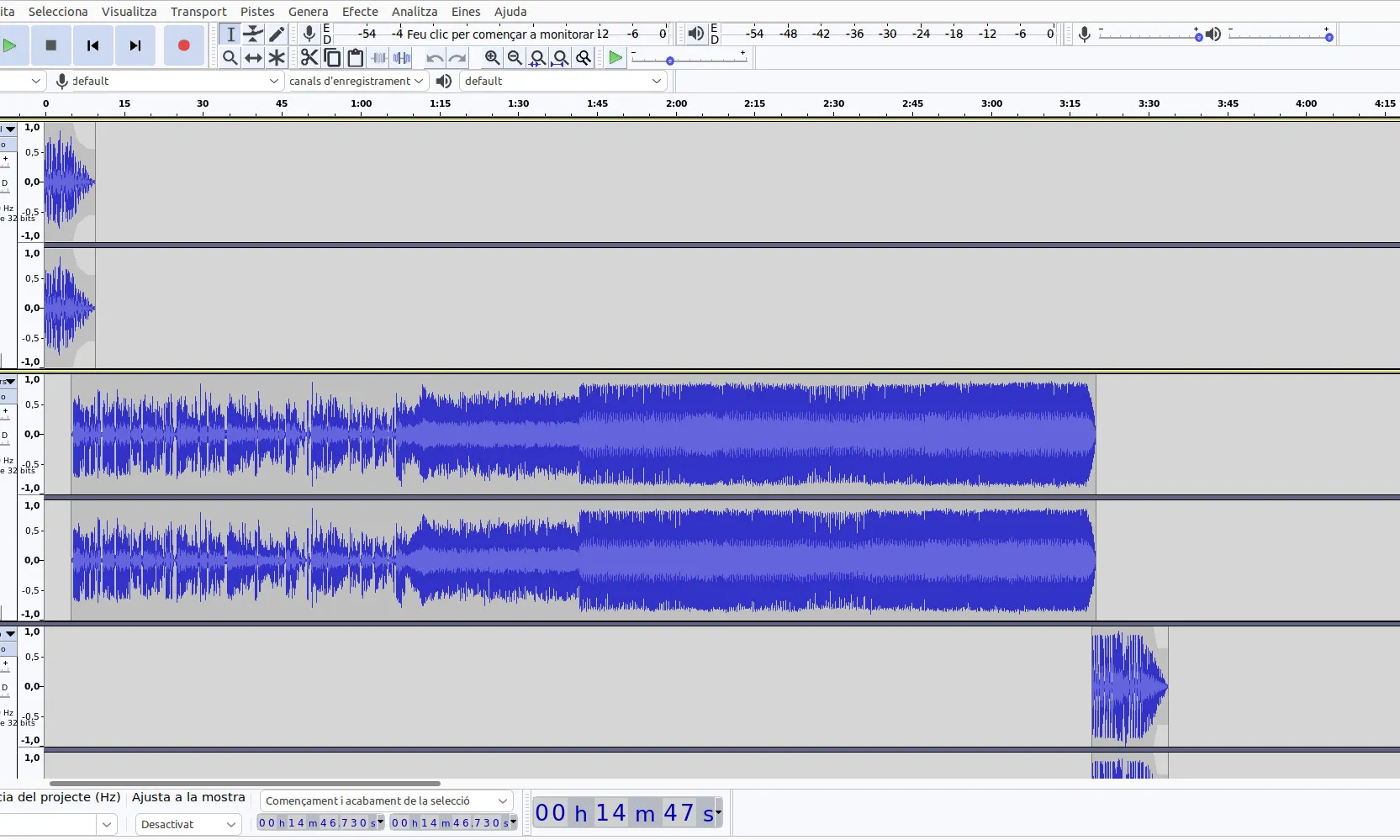Screen dimensions: 1400x840
Task: Open the Transport menu
Action: tap(198, 12)
